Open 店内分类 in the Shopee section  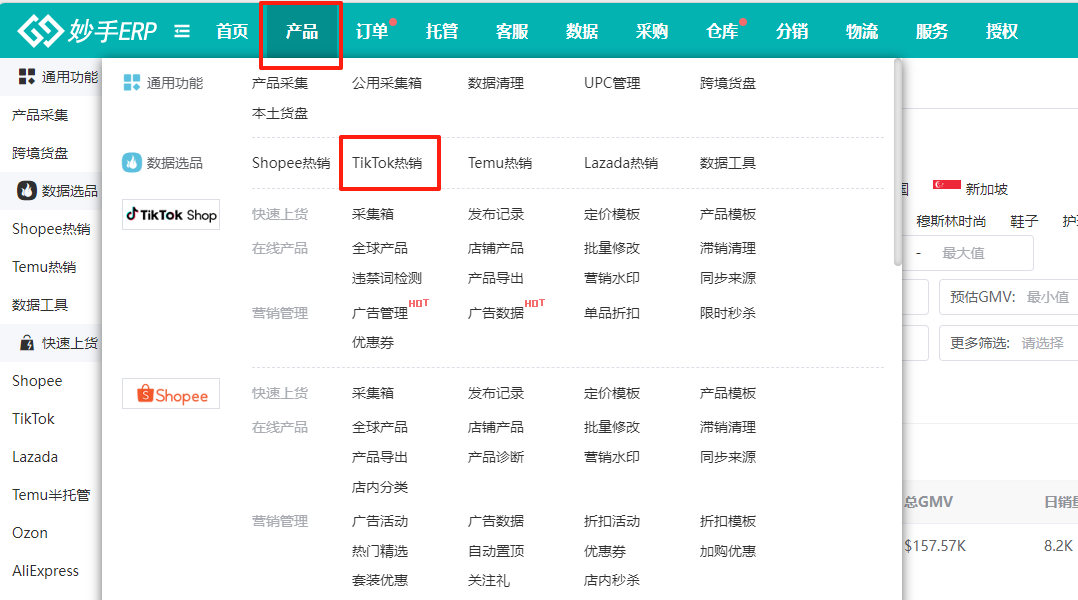click(380, 487)
